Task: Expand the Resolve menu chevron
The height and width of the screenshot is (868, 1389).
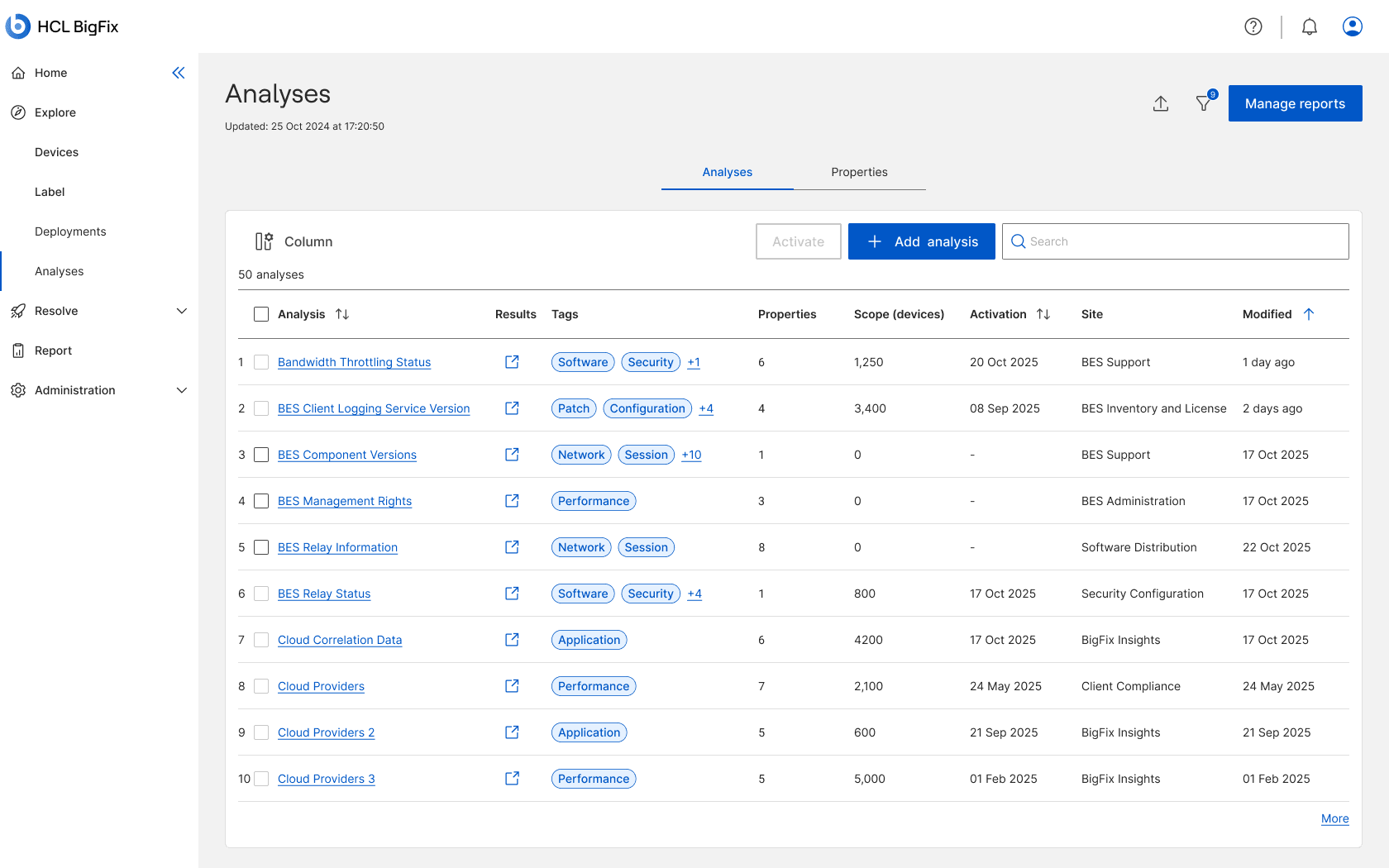Action: point(182,311)
